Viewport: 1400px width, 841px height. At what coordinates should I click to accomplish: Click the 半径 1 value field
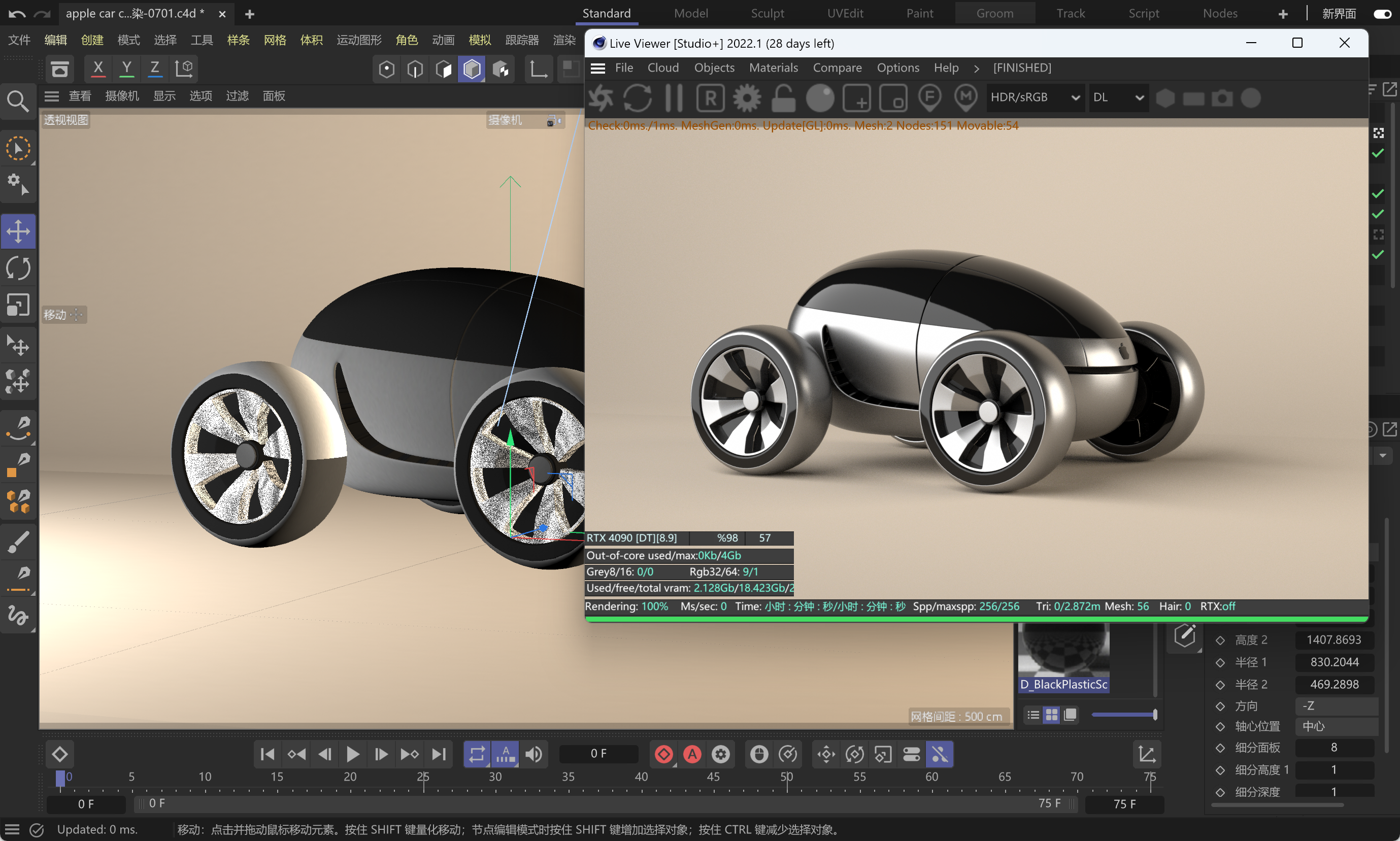pyautogui.click(x=1335, y=662)
